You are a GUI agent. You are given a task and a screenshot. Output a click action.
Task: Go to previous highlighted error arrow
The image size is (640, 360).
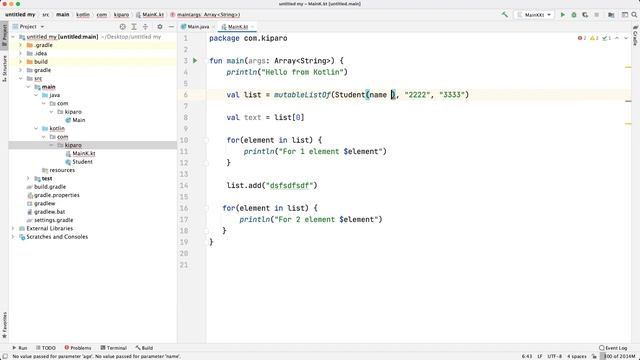[617, 38]
